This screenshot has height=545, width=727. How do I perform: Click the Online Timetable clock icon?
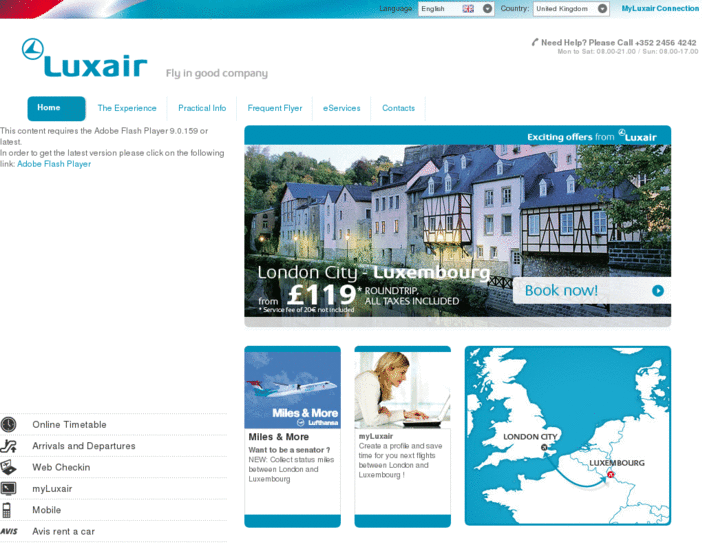point(8,424)
